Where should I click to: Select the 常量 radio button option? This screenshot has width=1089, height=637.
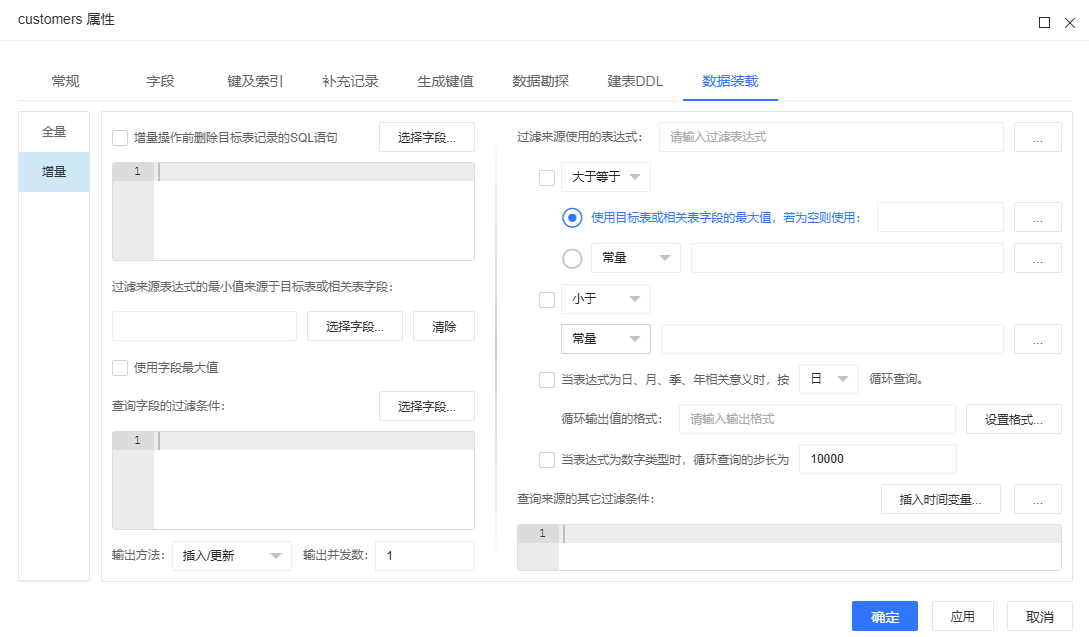point(572,258)
